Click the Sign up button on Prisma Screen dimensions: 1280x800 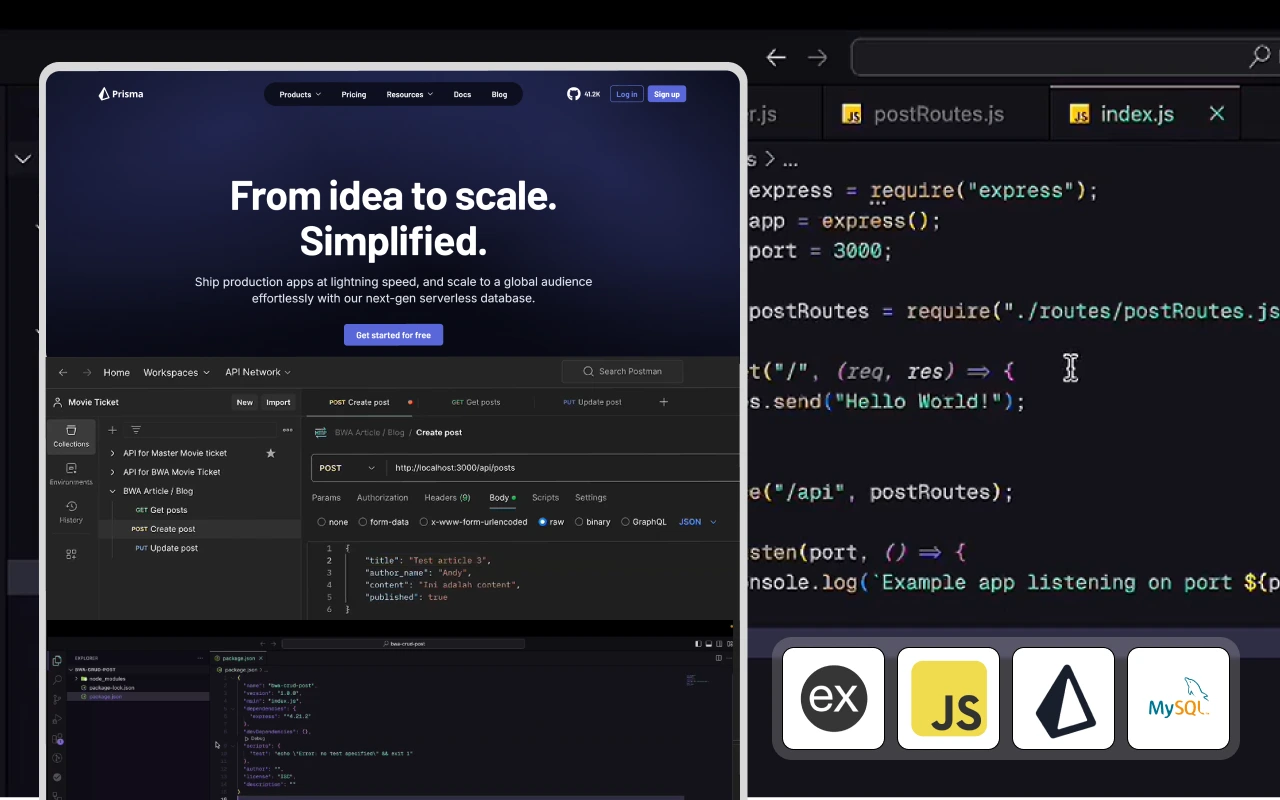667,94
